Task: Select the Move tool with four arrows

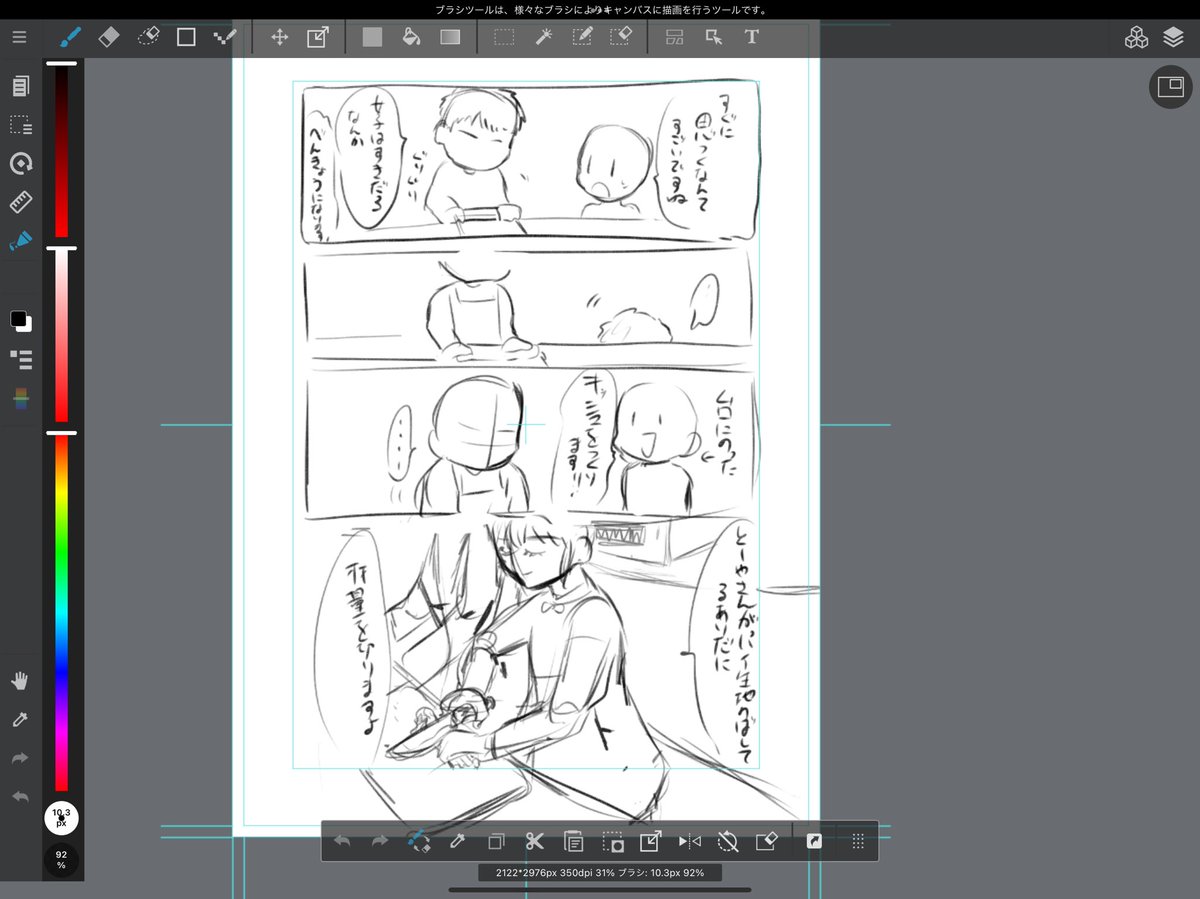Action: [x=280, y=38]
